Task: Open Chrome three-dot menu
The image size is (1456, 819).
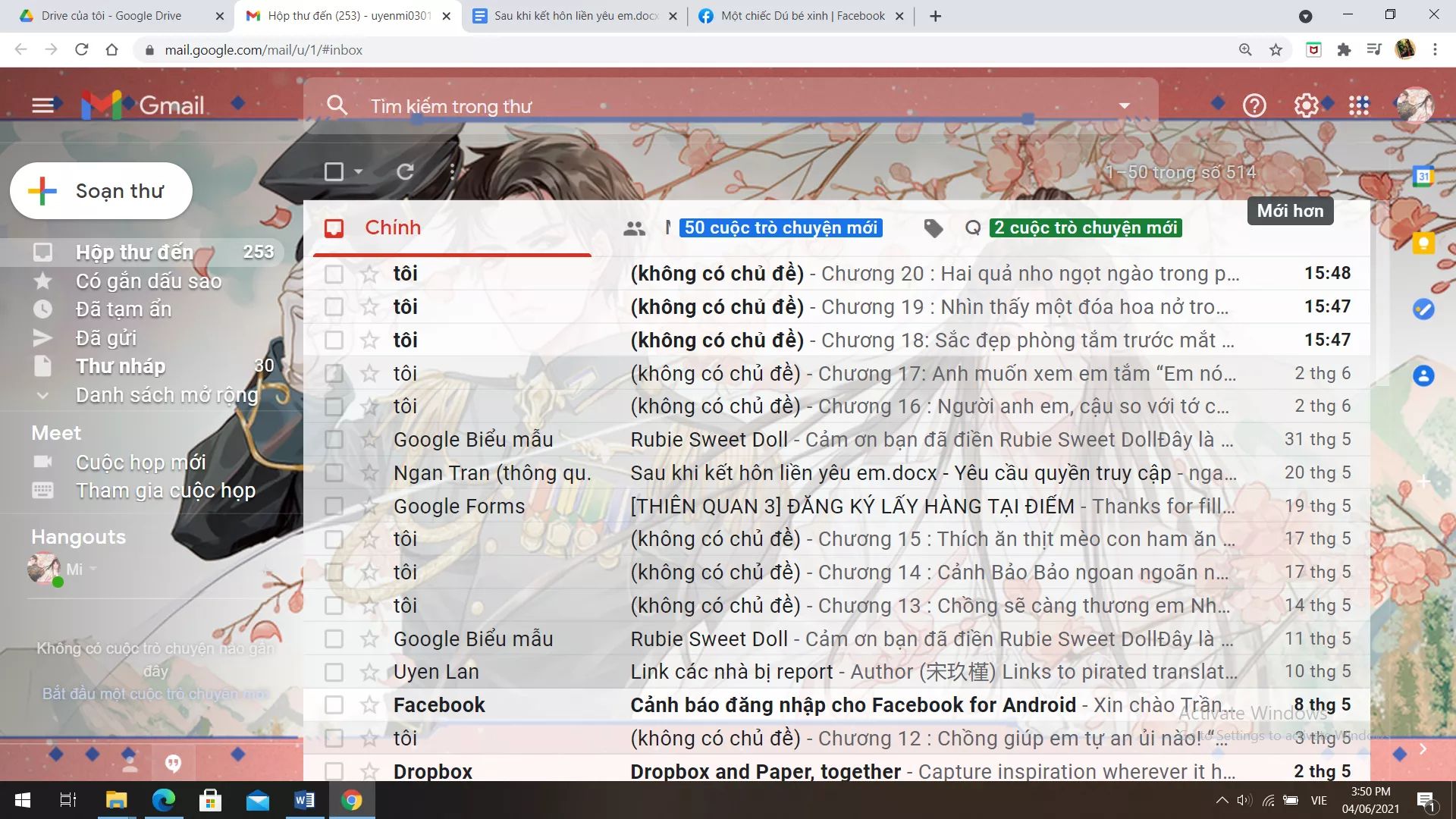Action: [x=1435, y=50]
